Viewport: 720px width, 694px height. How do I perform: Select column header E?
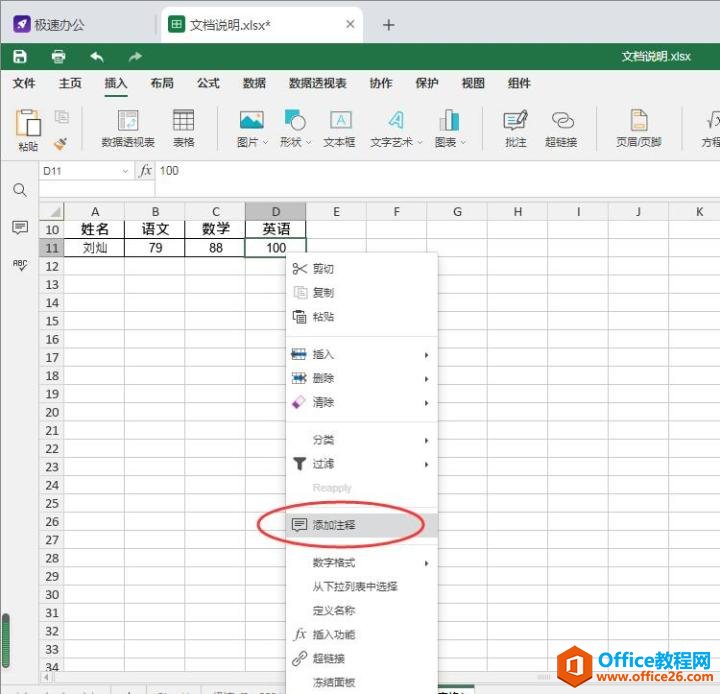pos(336,212)
